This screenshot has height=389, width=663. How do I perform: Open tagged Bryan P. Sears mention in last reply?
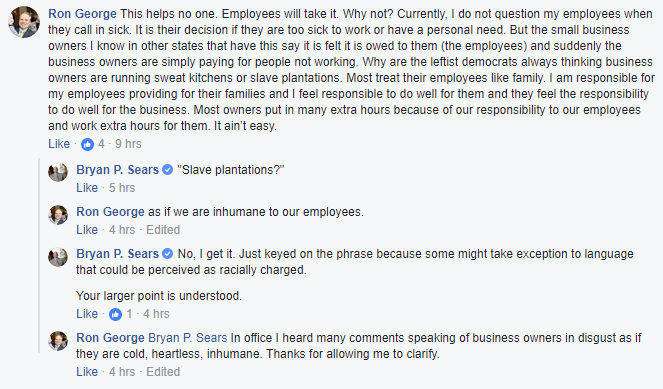pyautogui.click(x=188, y=338)
